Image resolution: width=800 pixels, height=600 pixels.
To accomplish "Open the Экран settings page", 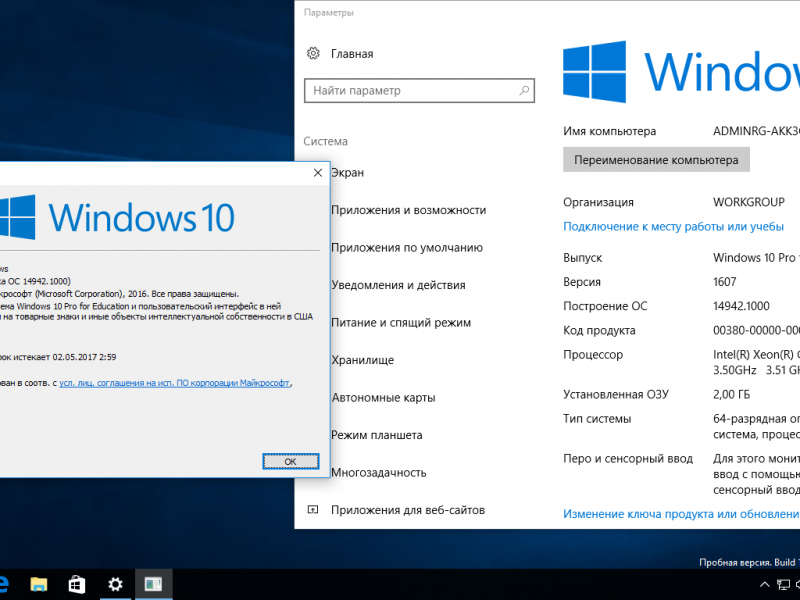I will coord(347,172).
